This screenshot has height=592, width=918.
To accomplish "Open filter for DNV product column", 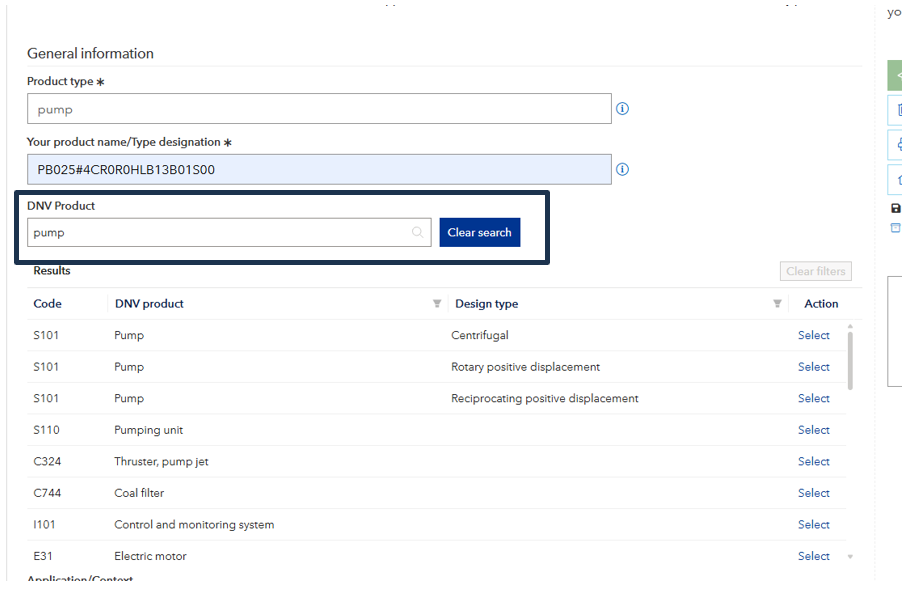I will (x=437, y=304).
